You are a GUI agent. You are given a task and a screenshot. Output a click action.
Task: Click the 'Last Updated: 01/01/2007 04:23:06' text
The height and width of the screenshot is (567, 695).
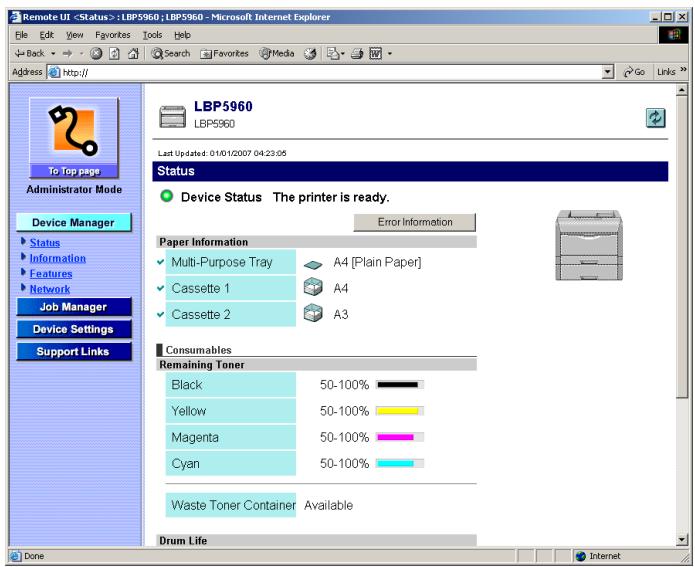222,153
